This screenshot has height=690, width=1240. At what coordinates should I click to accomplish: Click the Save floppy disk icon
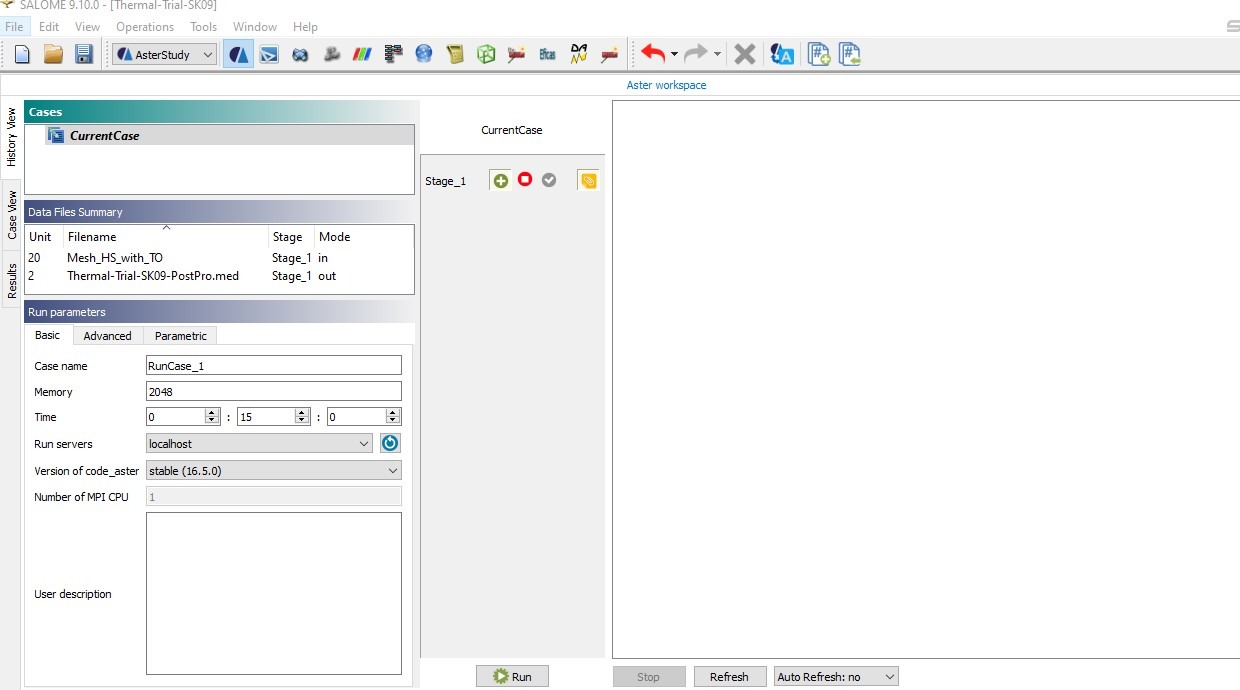pos(84,55)
